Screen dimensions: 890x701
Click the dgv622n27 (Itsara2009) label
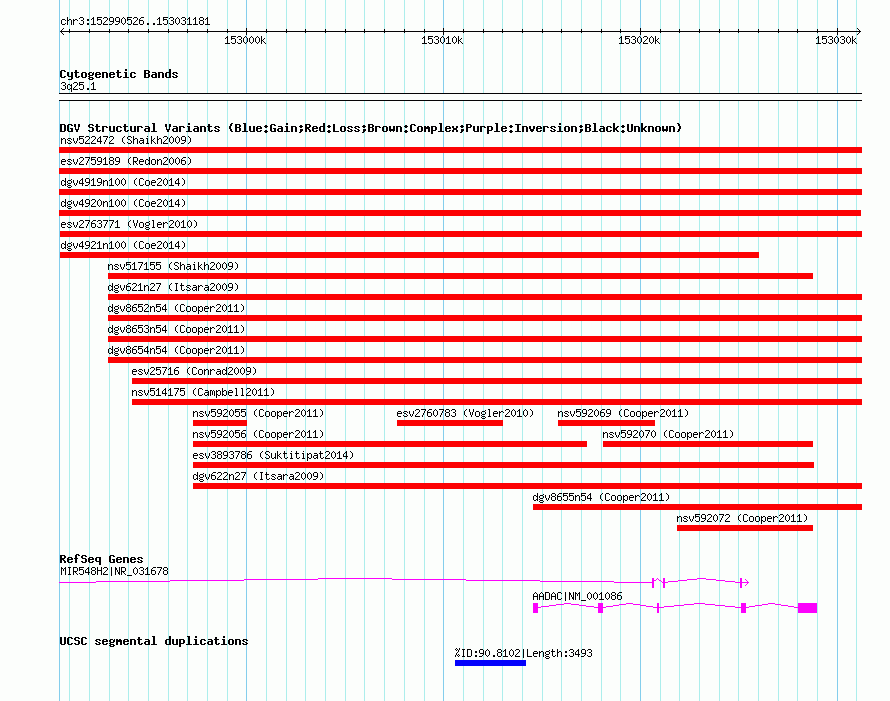click(258, 476)
